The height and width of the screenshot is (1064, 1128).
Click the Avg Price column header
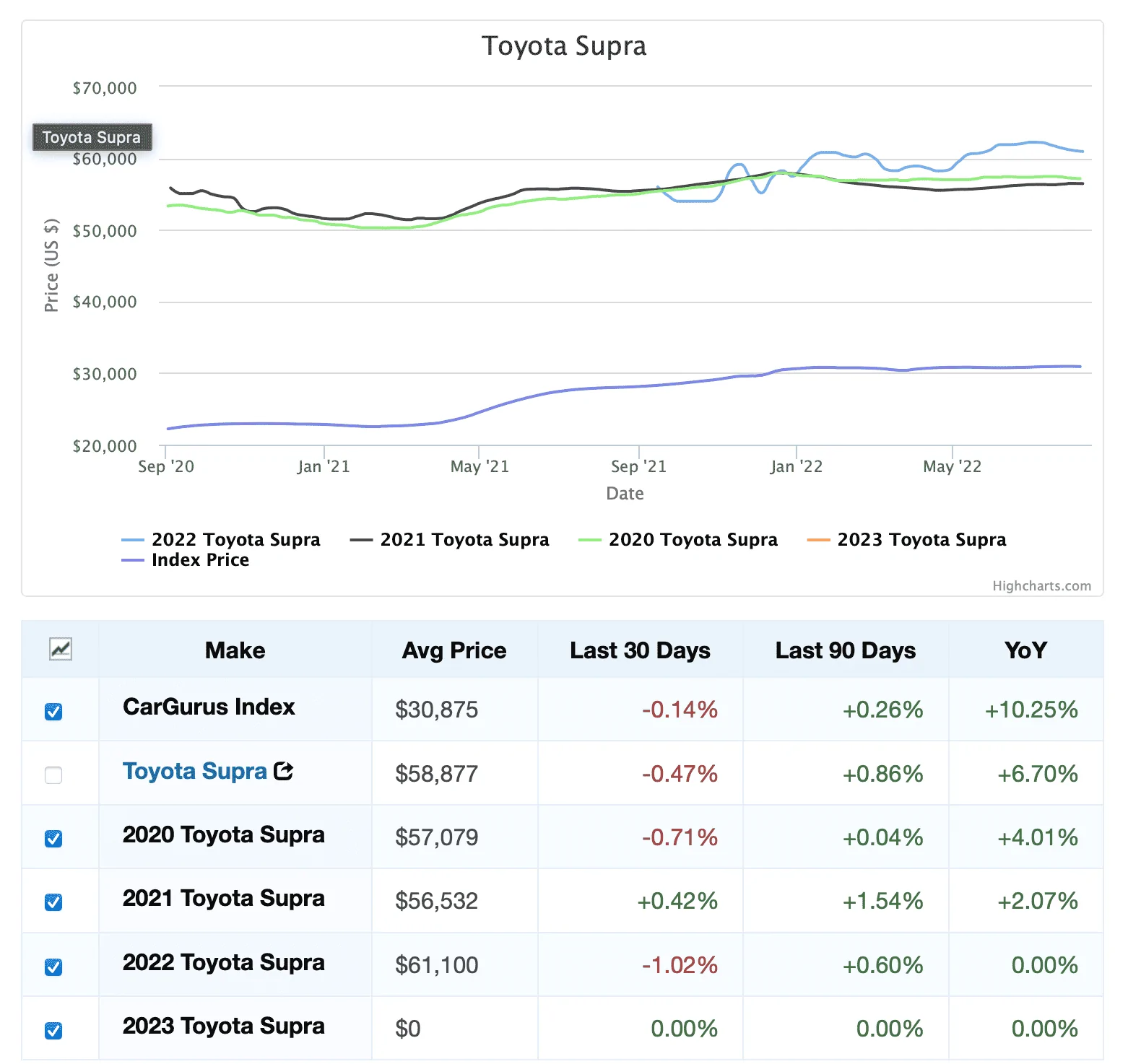coord(454,650)
